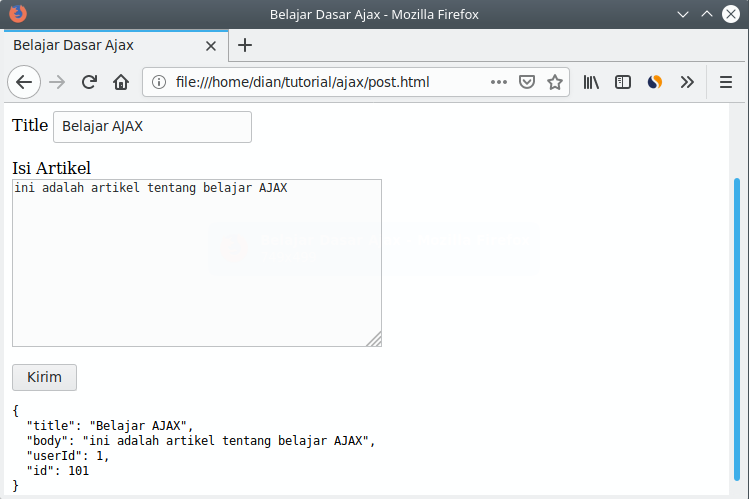Select the Belajar Dasar Ajax tab
This screenshot has height=499, width=749.
pos(116,46)
